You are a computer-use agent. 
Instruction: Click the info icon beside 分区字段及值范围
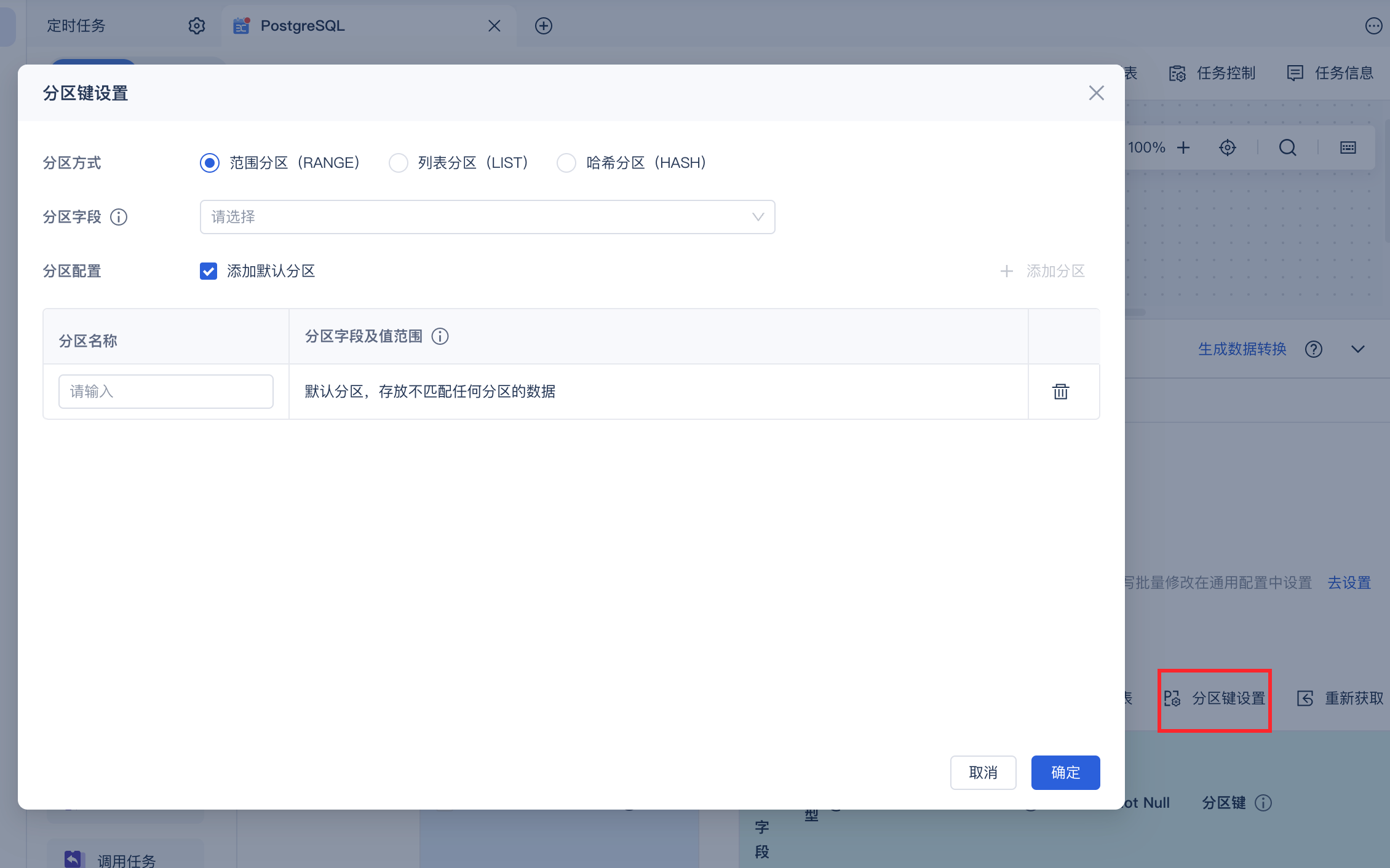(440, 336)
